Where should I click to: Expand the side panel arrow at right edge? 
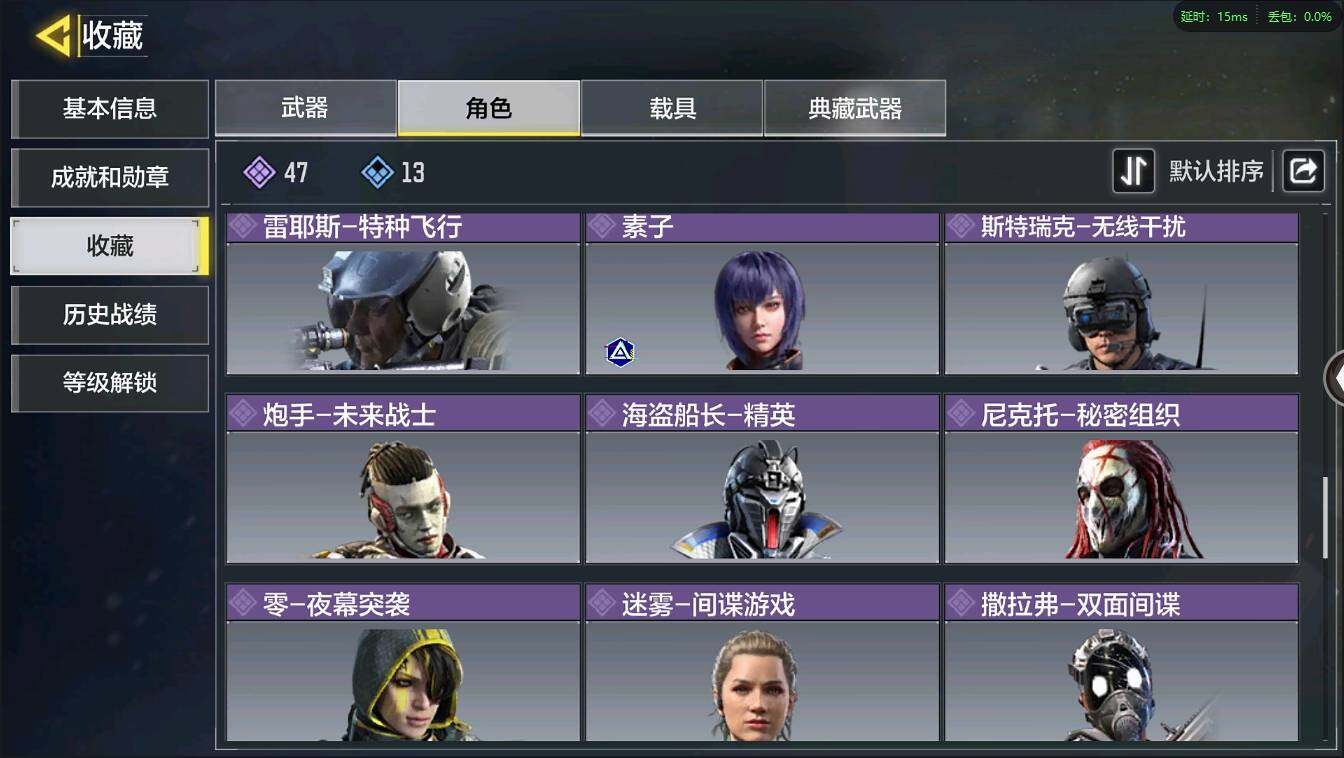point(1334,378)
